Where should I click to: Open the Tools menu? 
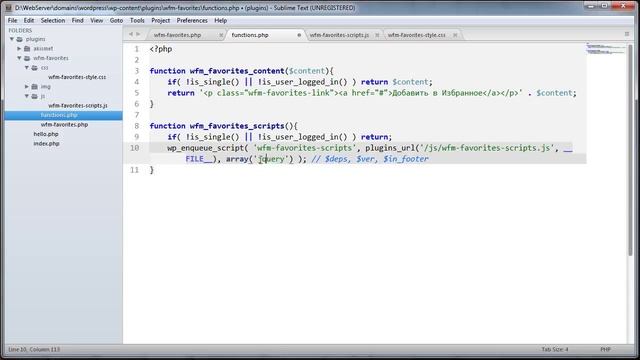click(137, 20)
